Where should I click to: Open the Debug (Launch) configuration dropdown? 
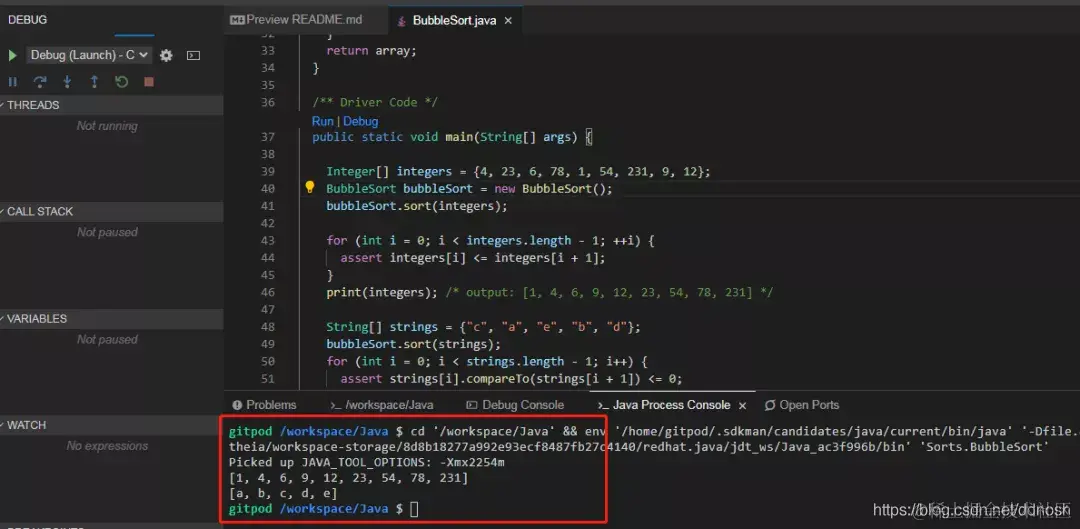(x=89, y=55)
